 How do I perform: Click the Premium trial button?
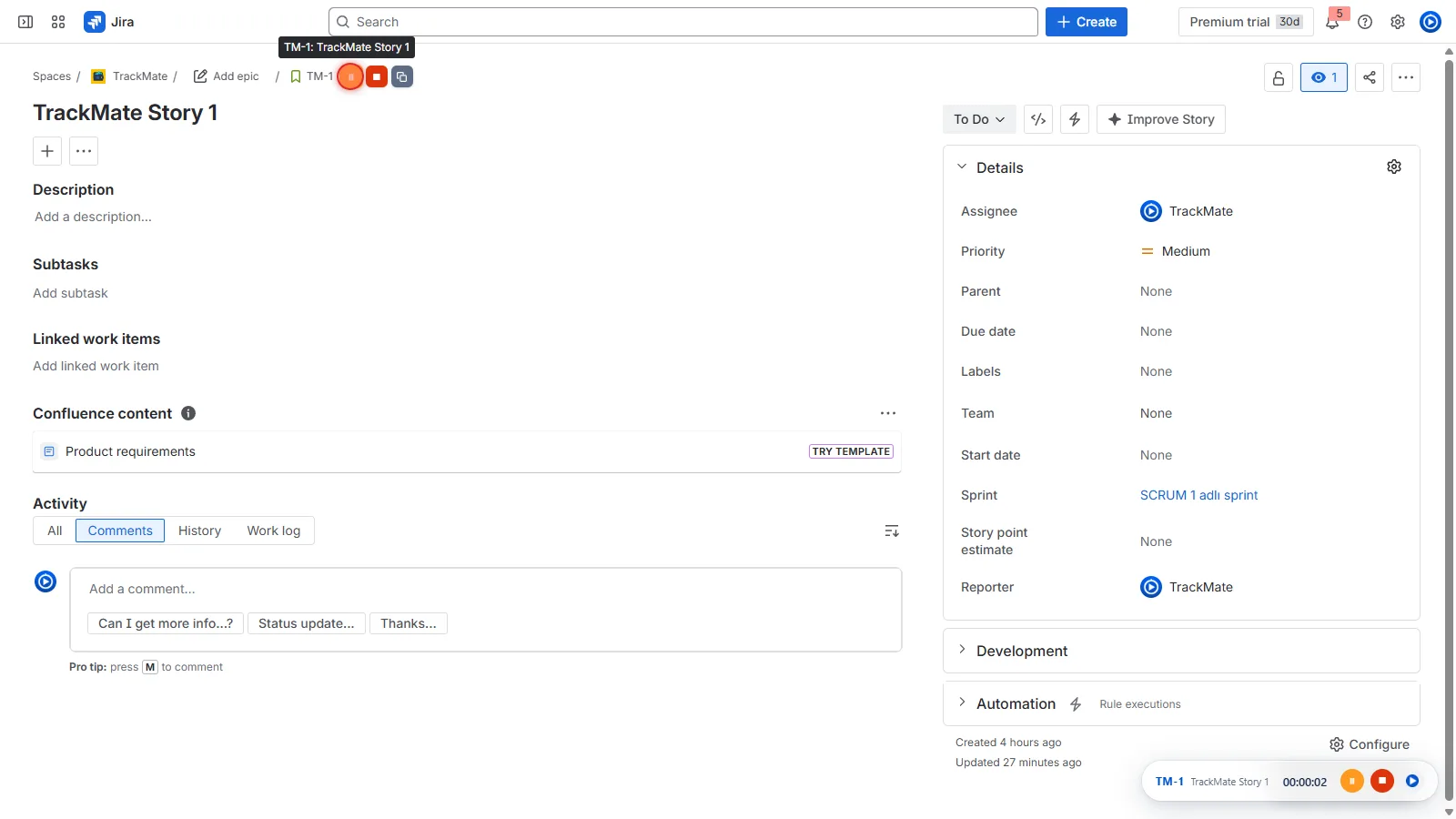point(1246,22)
